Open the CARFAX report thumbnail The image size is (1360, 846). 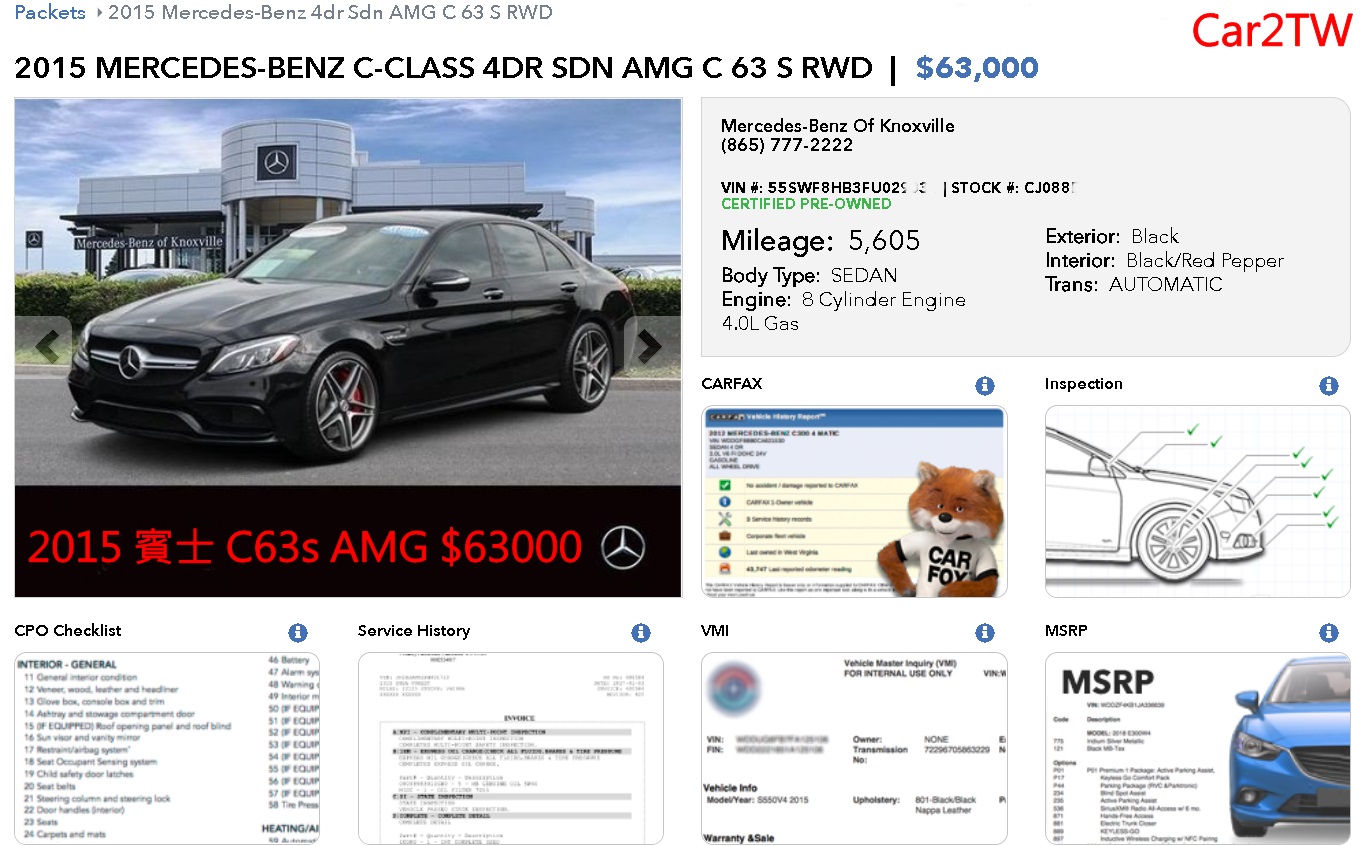point(855,501)
